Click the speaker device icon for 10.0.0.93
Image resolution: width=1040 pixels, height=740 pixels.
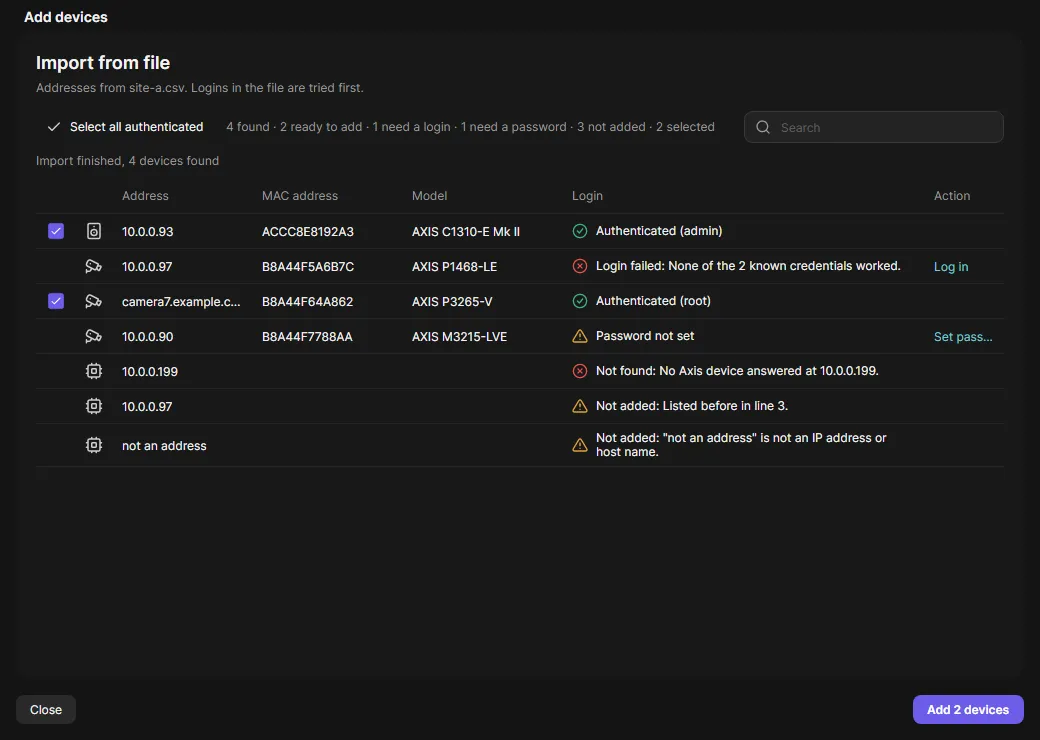coord(94,231)
